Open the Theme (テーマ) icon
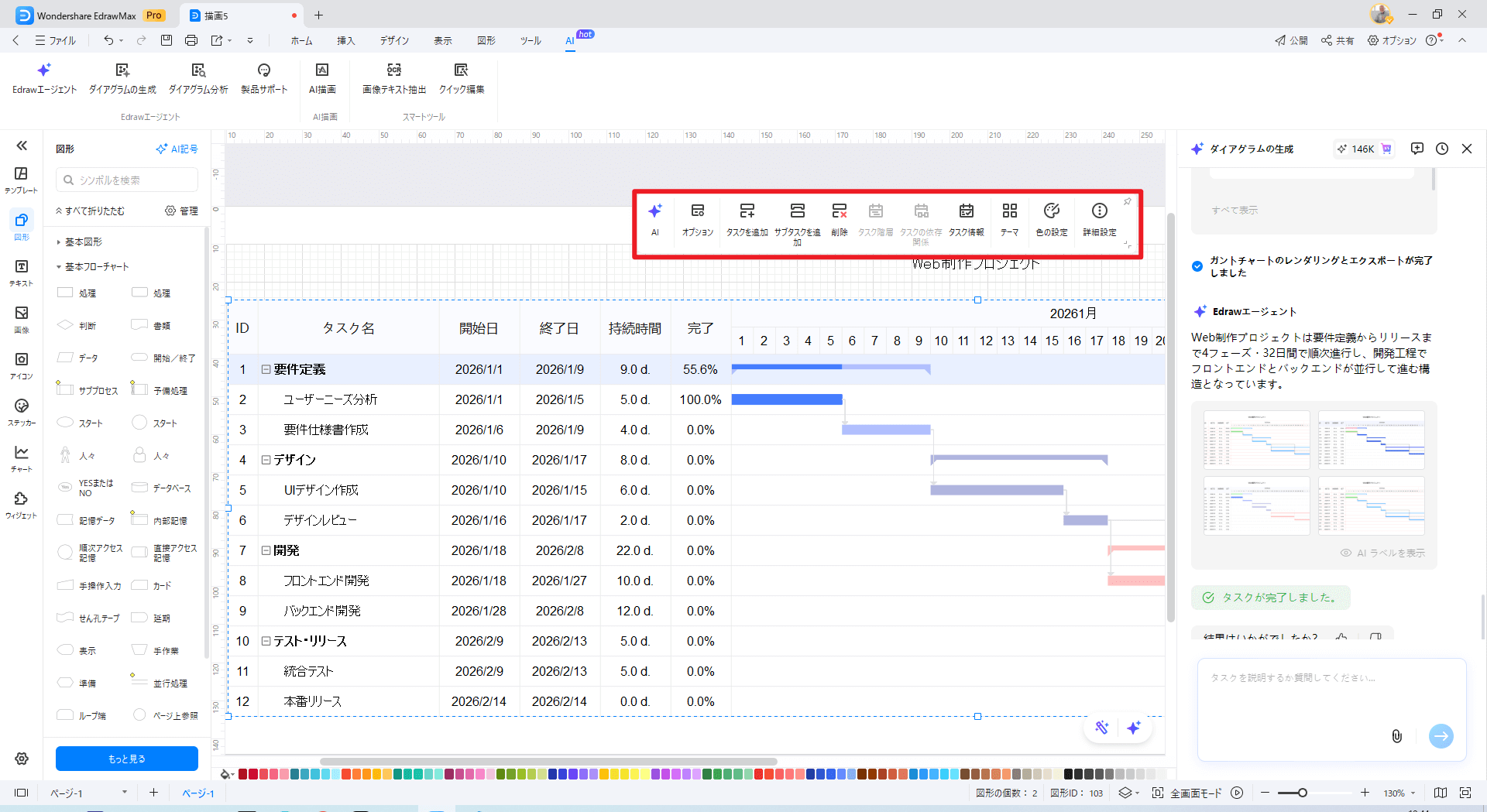The image size is (1487, 812). tap(1009, 211)
